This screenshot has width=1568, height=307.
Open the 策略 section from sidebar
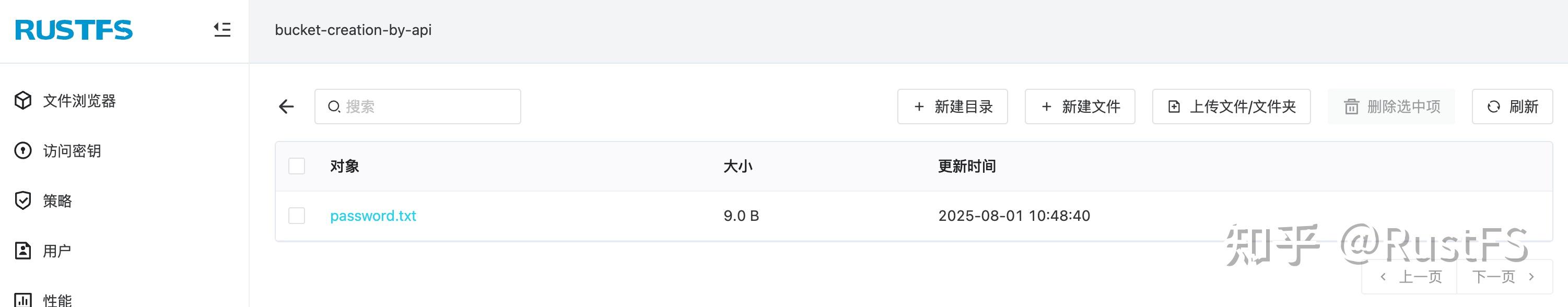pos(57,200)
